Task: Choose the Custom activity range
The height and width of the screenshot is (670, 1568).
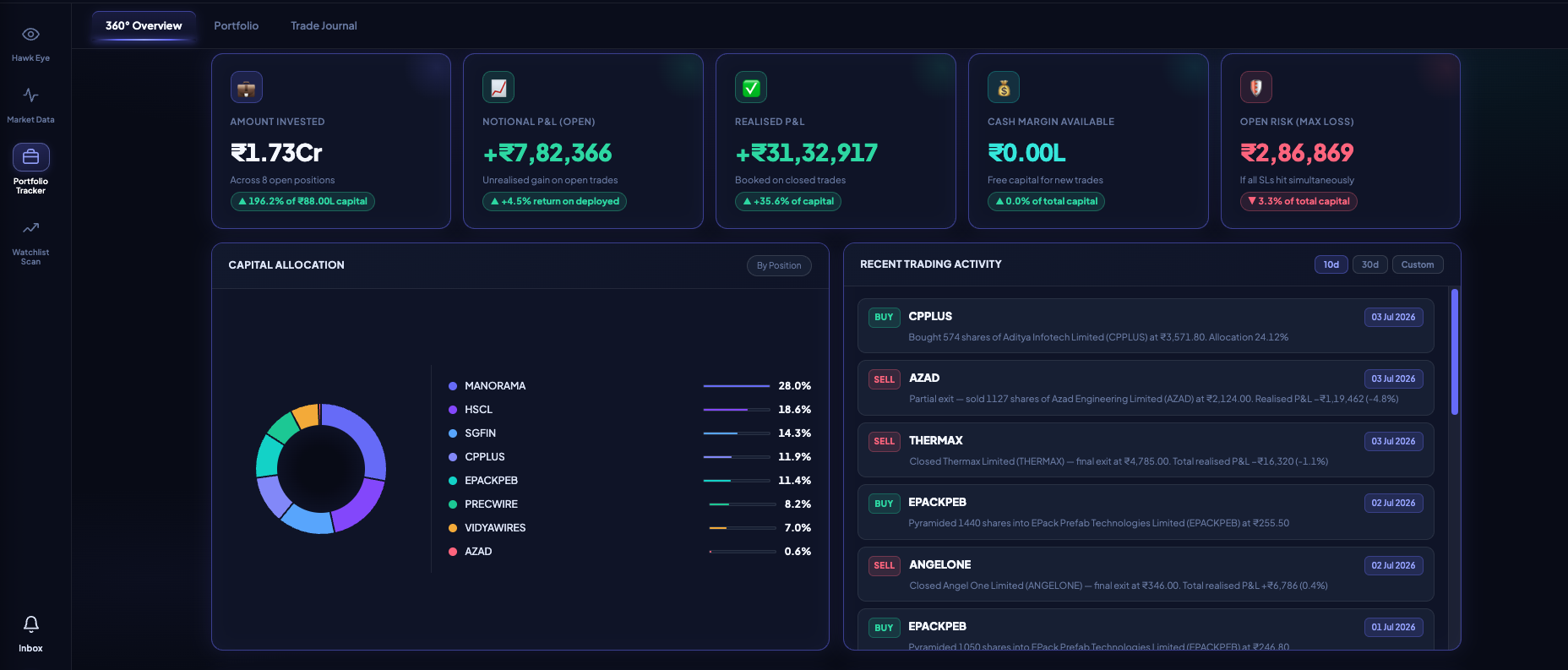Action: (x=1418, y=264)
